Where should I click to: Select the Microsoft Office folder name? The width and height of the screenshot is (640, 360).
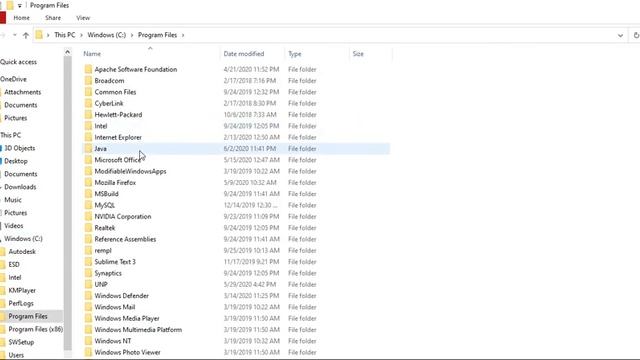118,160
